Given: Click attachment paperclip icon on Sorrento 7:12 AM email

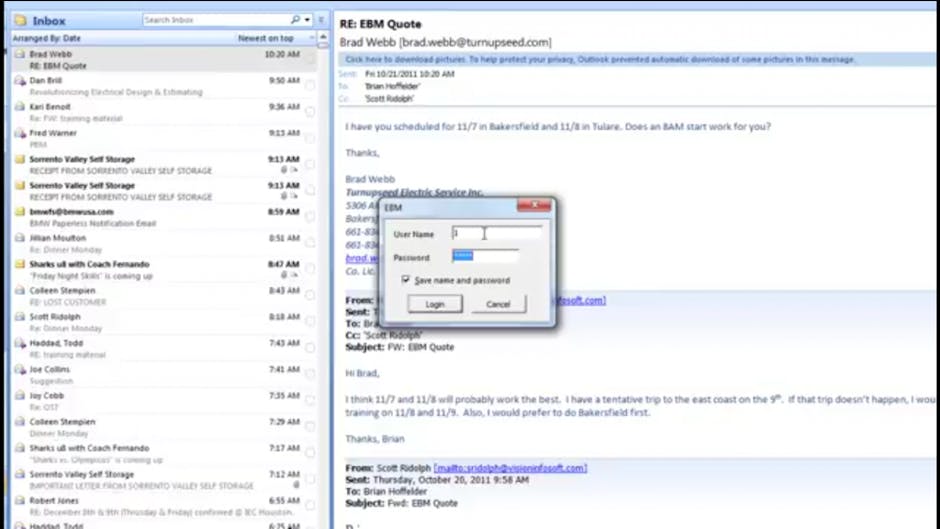Looking at the screenshot, I should pos(296,485).
